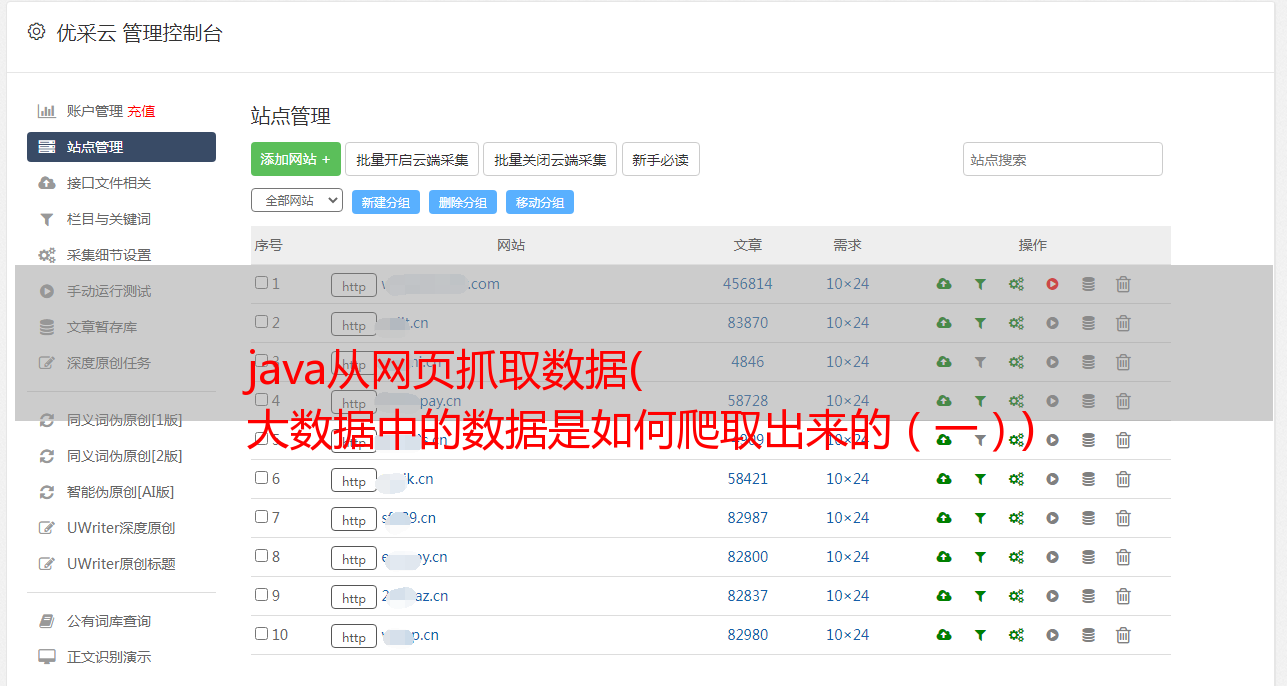Open 公有词库查询 in the sidebar
The width and height of the screenshot is (1287, 686).
pos(109,621)
